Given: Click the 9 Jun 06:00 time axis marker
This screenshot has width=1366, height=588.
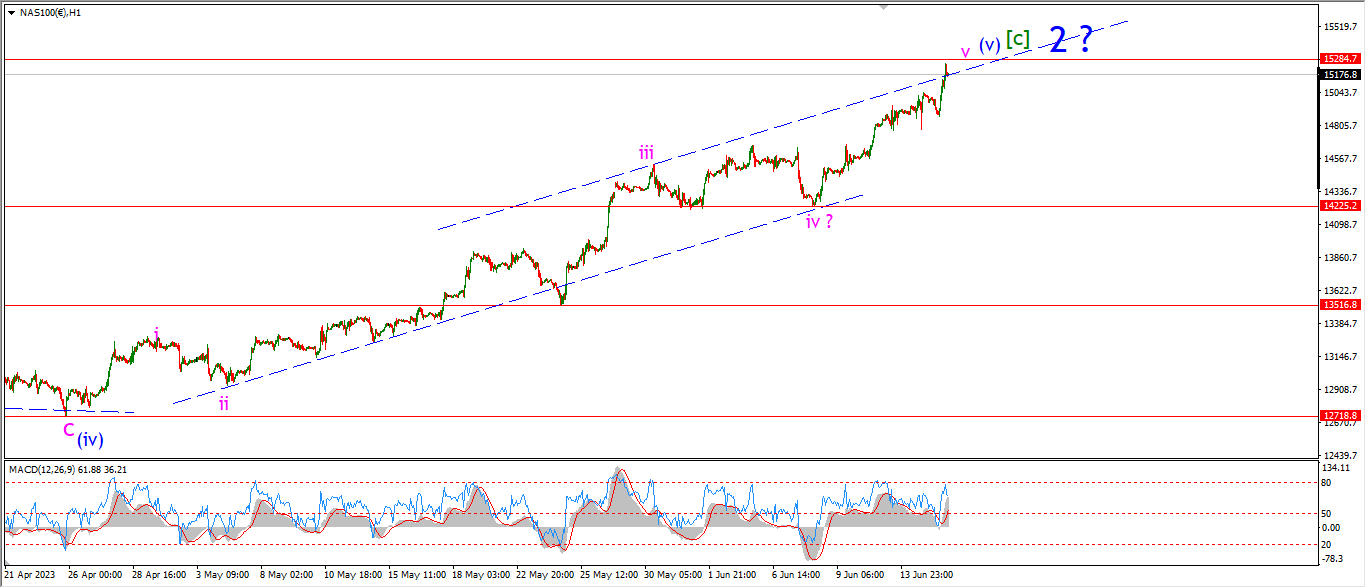Looking at the screenshot, I should (860, 576).
